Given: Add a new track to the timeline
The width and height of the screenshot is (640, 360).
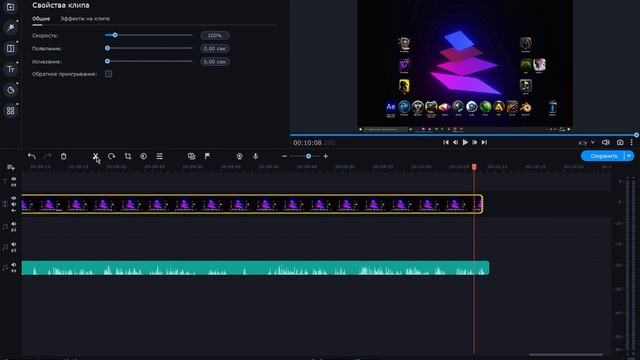Looking at the screenshot, I should tap(11, 167).
